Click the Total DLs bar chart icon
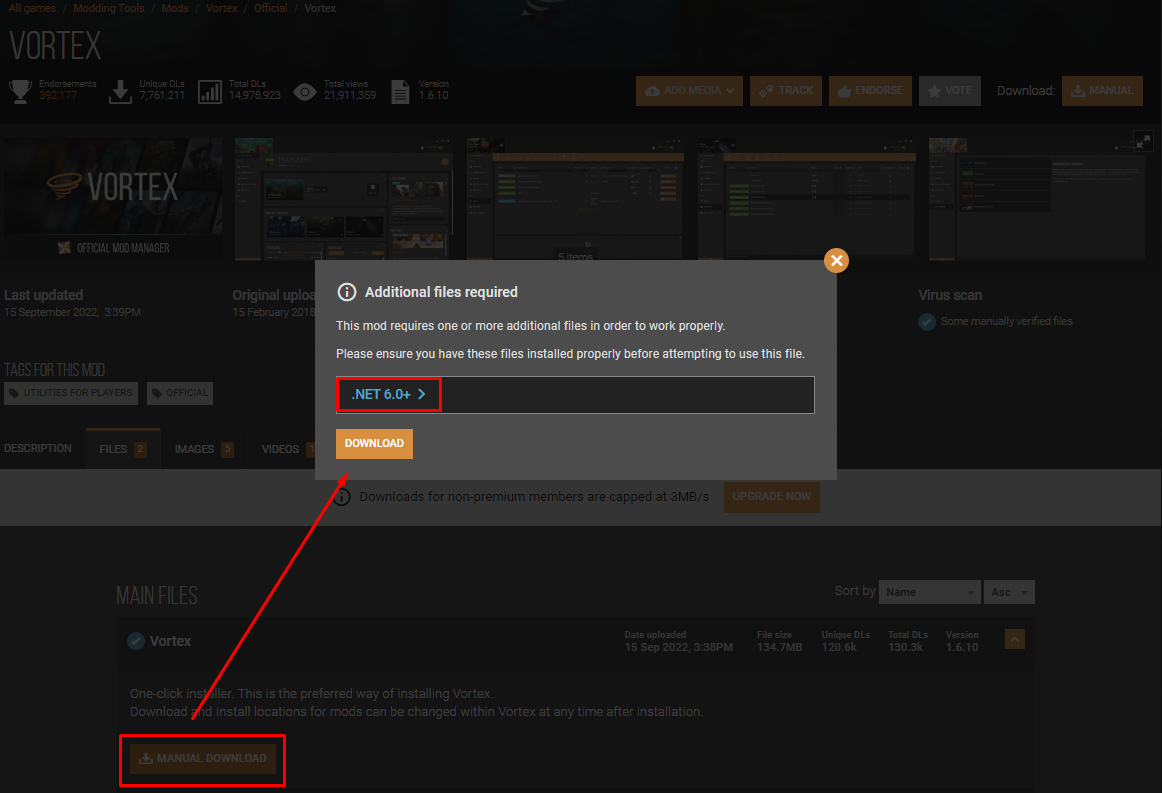Viewport: 1162px width, 793px height. (210, 92)
